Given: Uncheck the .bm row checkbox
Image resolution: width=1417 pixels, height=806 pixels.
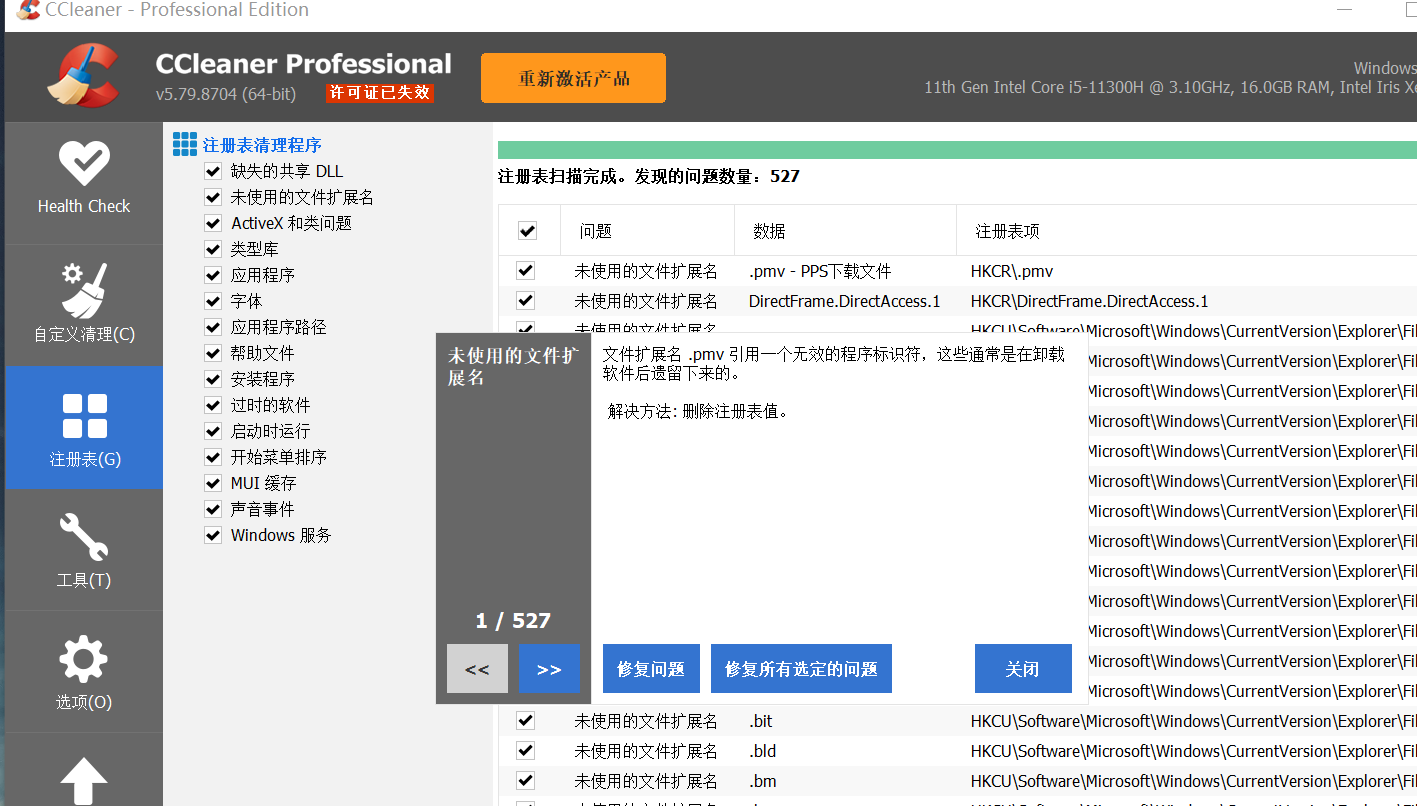Looking at the screenshot, I should coord(525,781).
